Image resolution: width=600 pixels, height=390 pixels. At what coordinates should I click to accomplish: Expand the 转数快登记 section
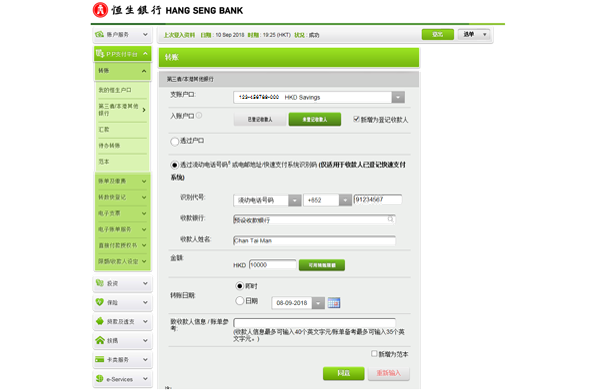click(x=122, y=197)
